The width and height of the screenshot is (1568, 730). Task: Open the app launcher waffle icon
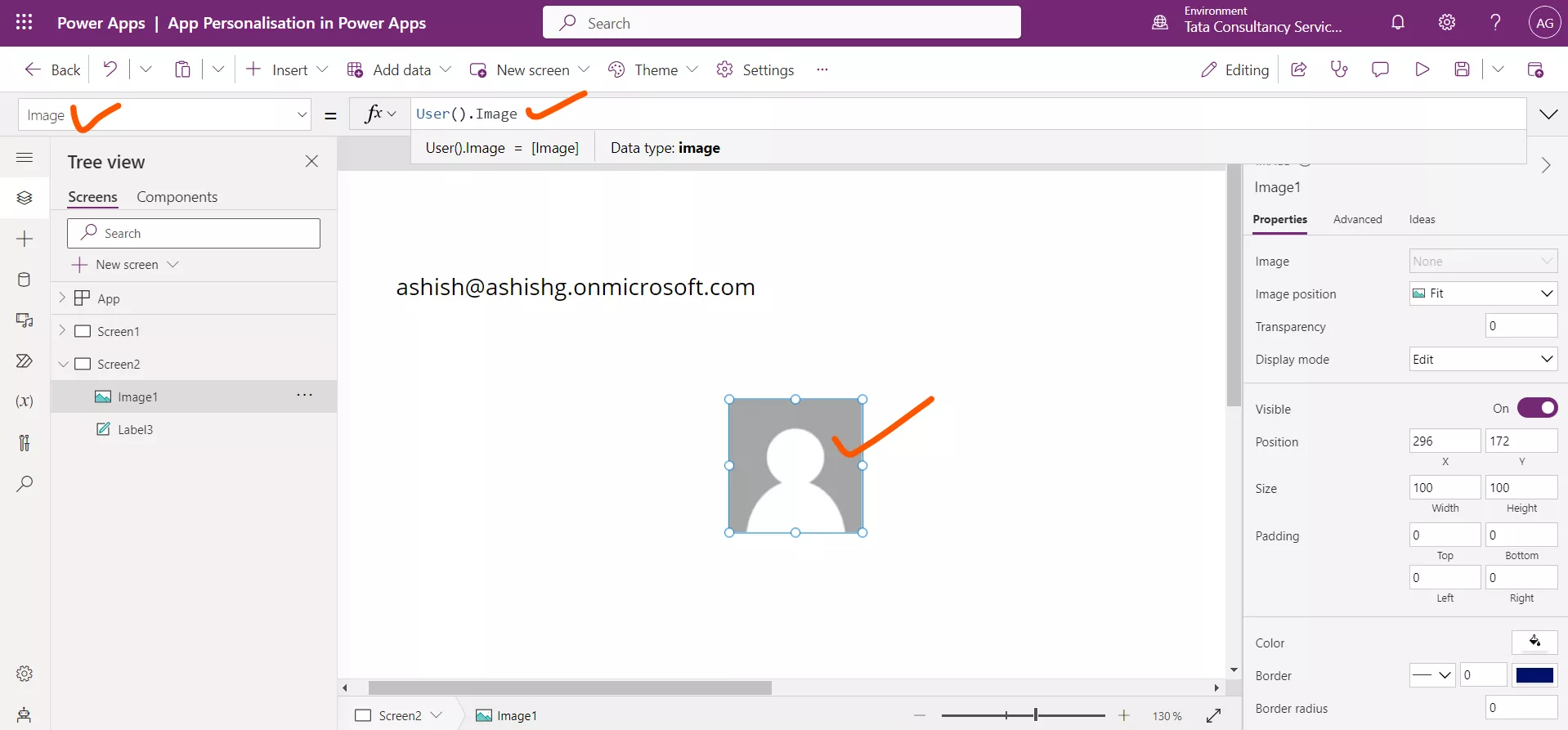pos(25,23)
